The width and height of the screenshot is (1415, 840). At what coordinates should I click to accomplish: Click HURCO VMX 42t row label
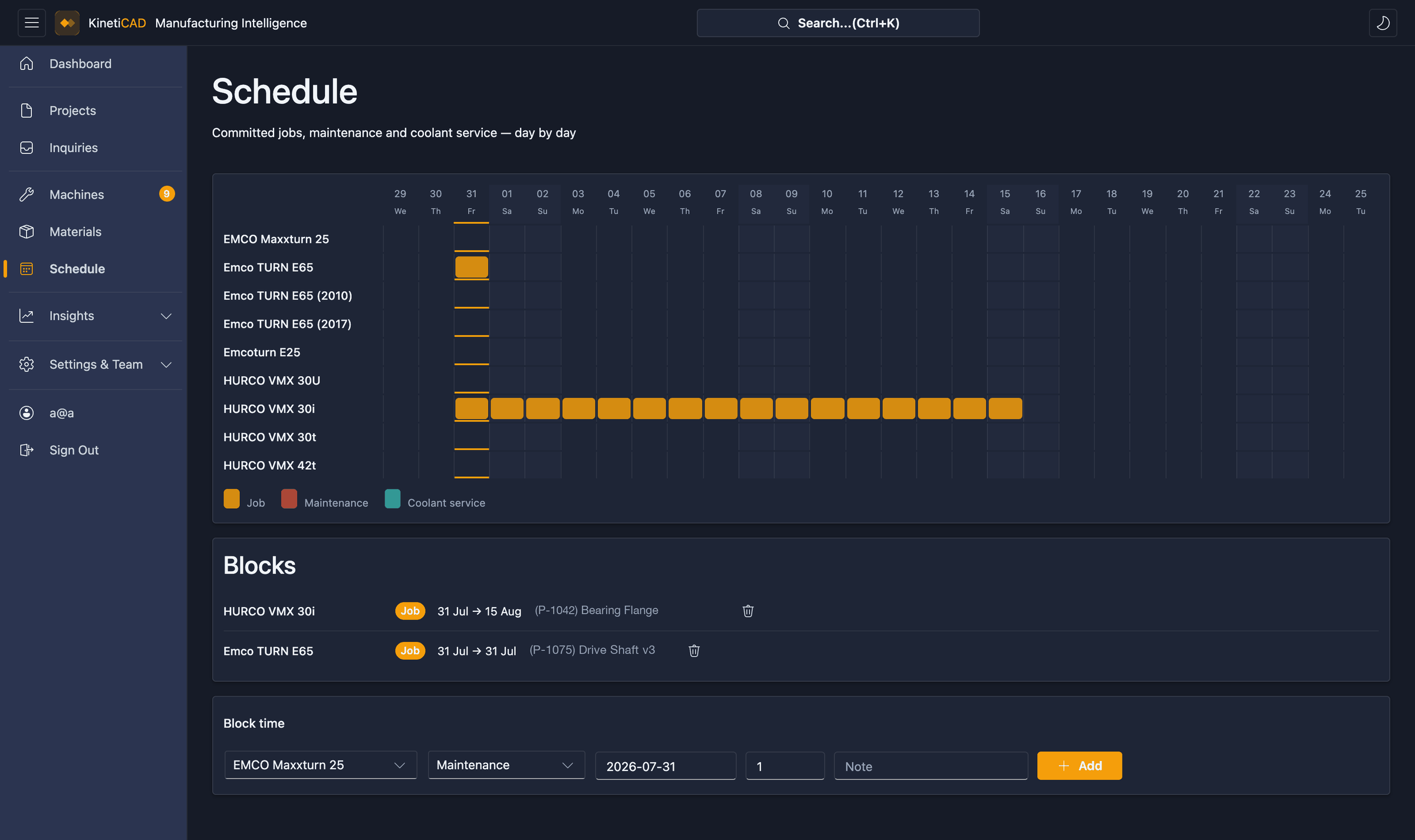click(269, 466)
